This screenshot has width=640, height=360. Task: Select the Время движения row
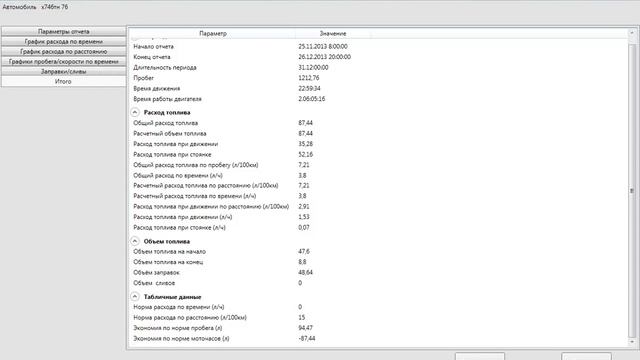pos(379,89)
